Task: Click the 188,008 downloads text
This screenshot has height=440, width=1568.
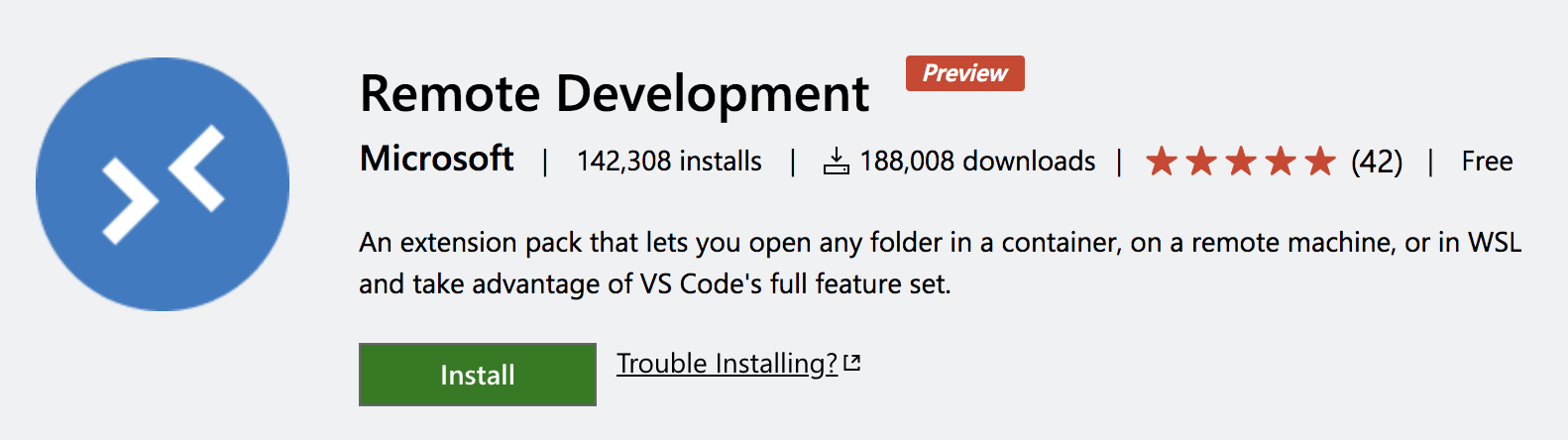Action: 977,161
